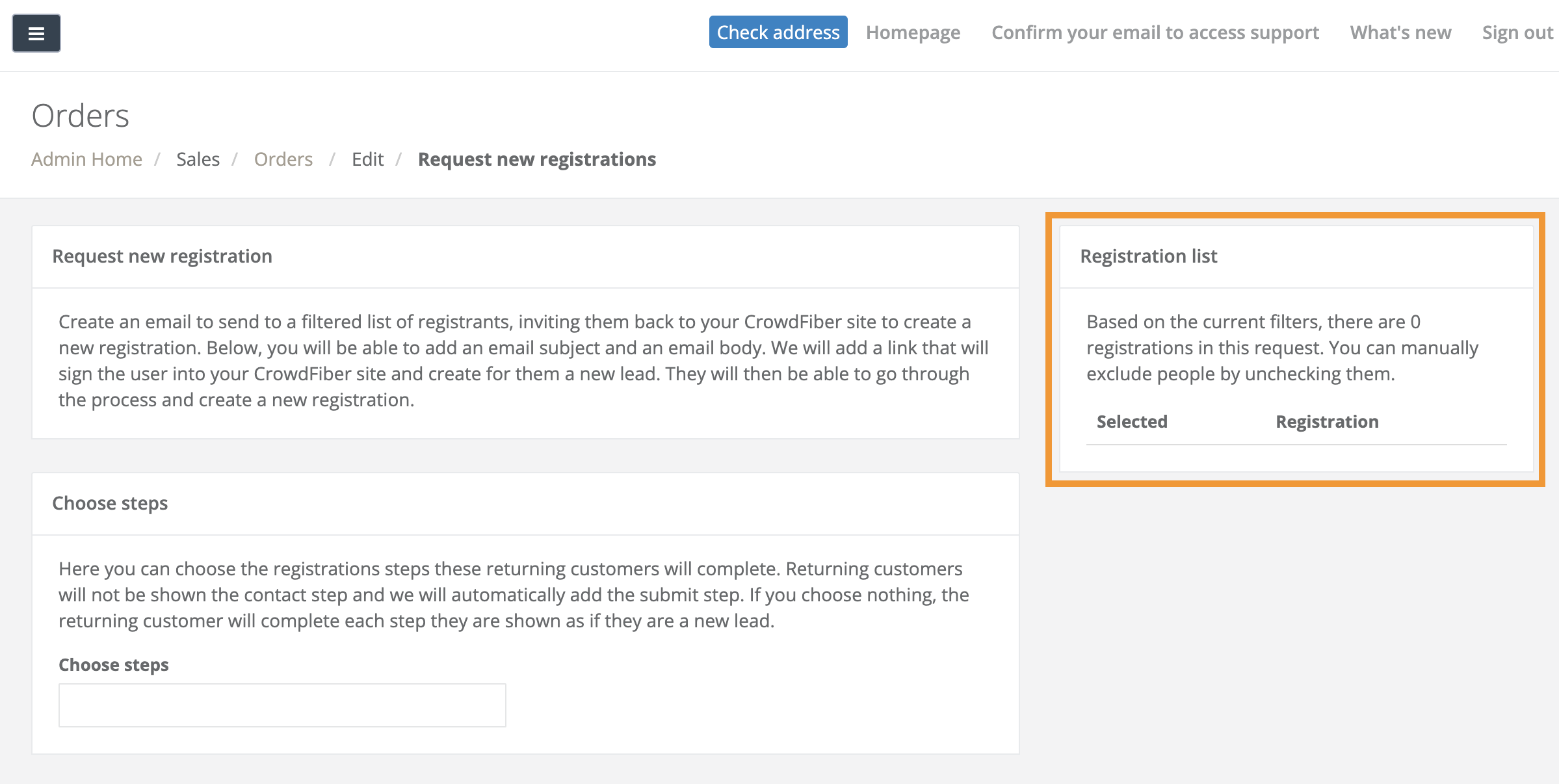Click the Selected column header
1559x784 pixels.
tap(1132, 422)
